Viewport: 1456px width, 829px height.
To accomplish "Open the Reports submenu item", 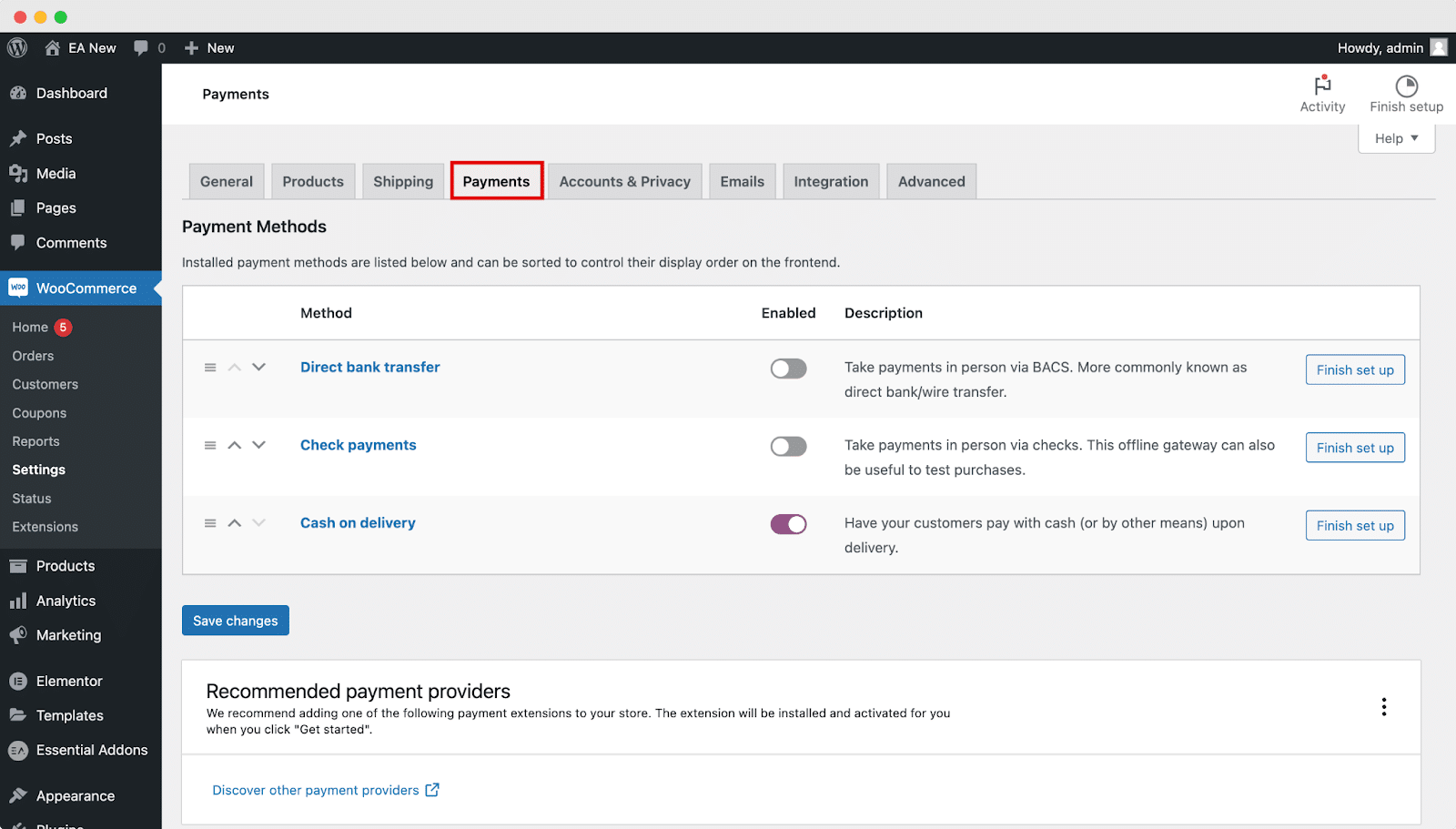I will (x=35, y=441).
